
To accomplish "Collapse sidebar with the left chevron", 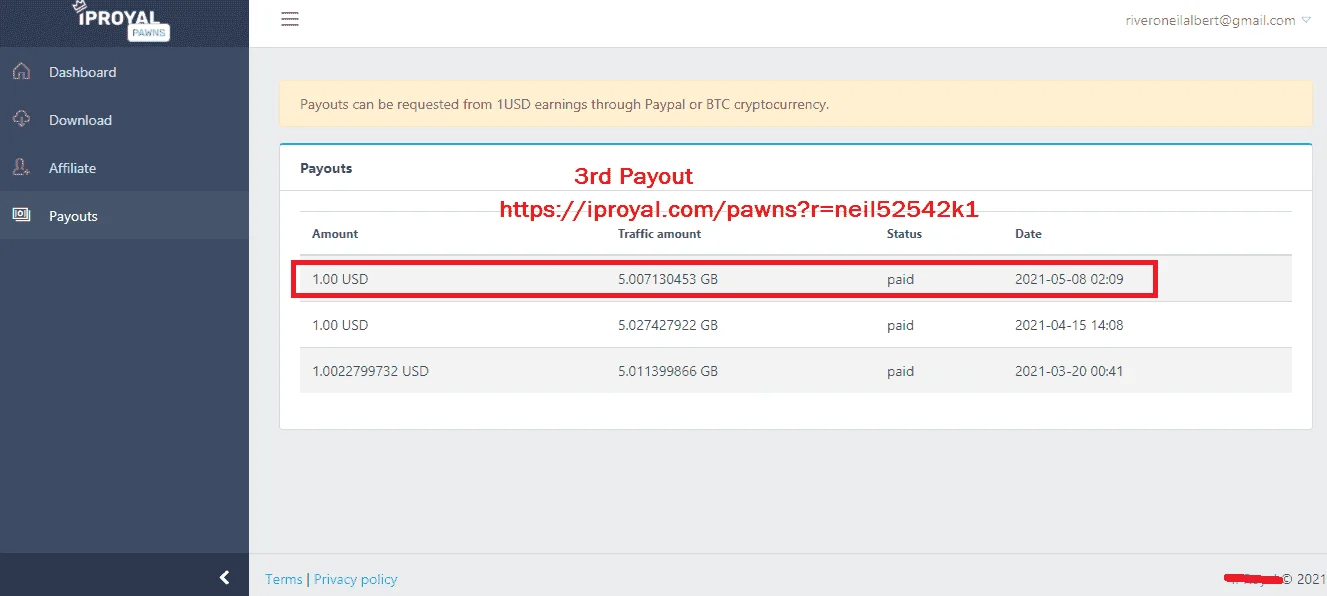I will point(224,577).
